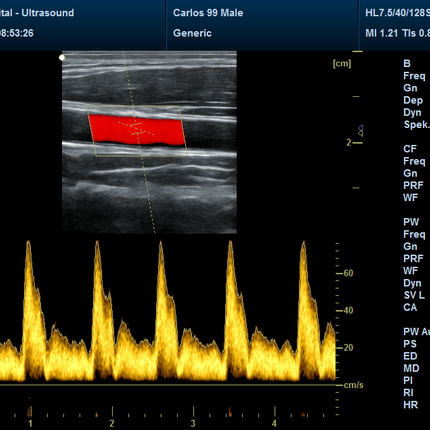This screenshot has height=430, width=430.
Task: Click the focus position triangle markers
Action: (360, 131)
